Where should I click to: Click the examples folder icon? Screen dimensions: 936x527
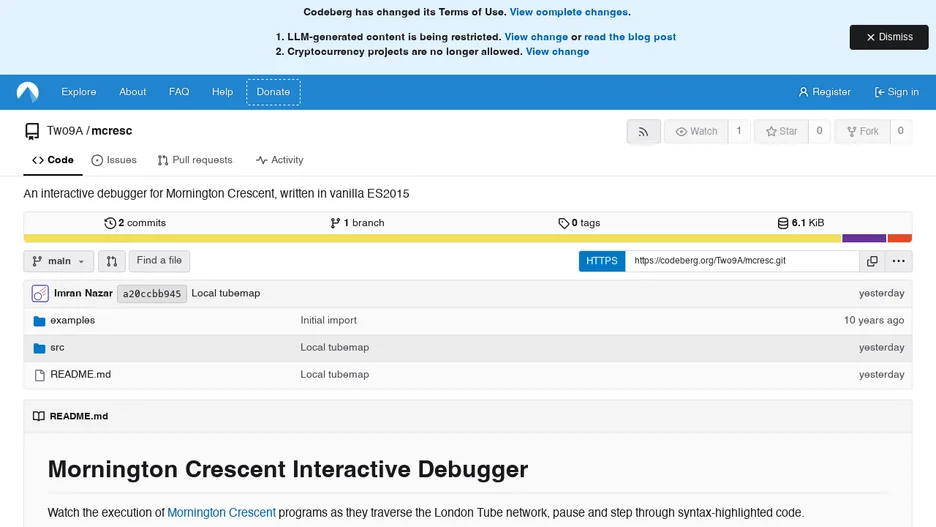[39, 321]
